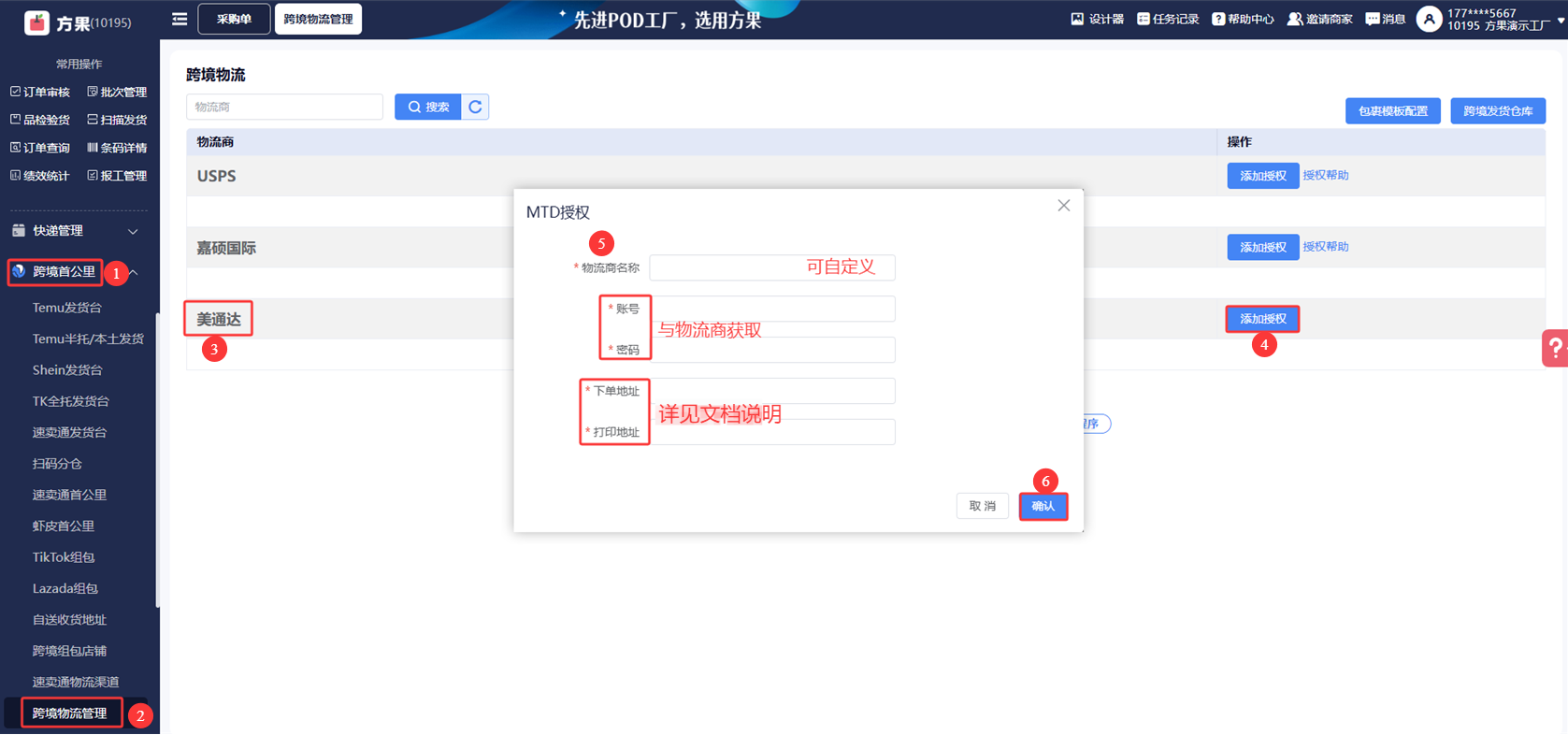Screen dimensions: 1568x735
Task: Open the account dropdown arrow
Action: click(1561, 19)
